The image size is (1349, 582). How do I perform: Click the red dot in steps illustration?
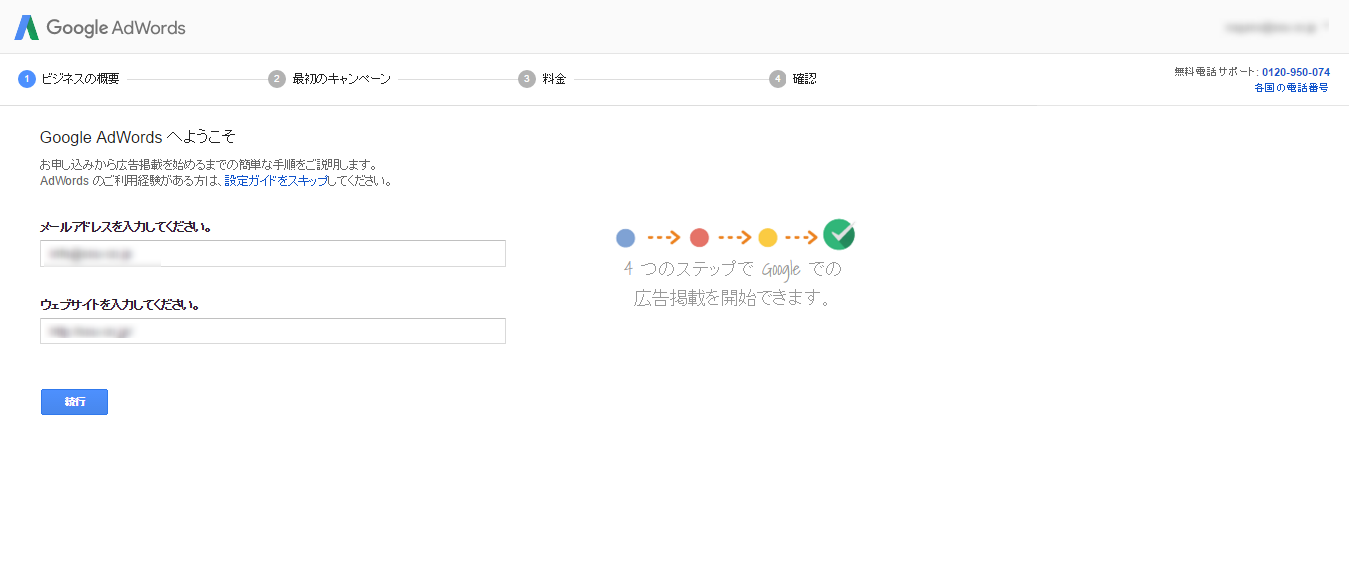(x=700, y=238)
